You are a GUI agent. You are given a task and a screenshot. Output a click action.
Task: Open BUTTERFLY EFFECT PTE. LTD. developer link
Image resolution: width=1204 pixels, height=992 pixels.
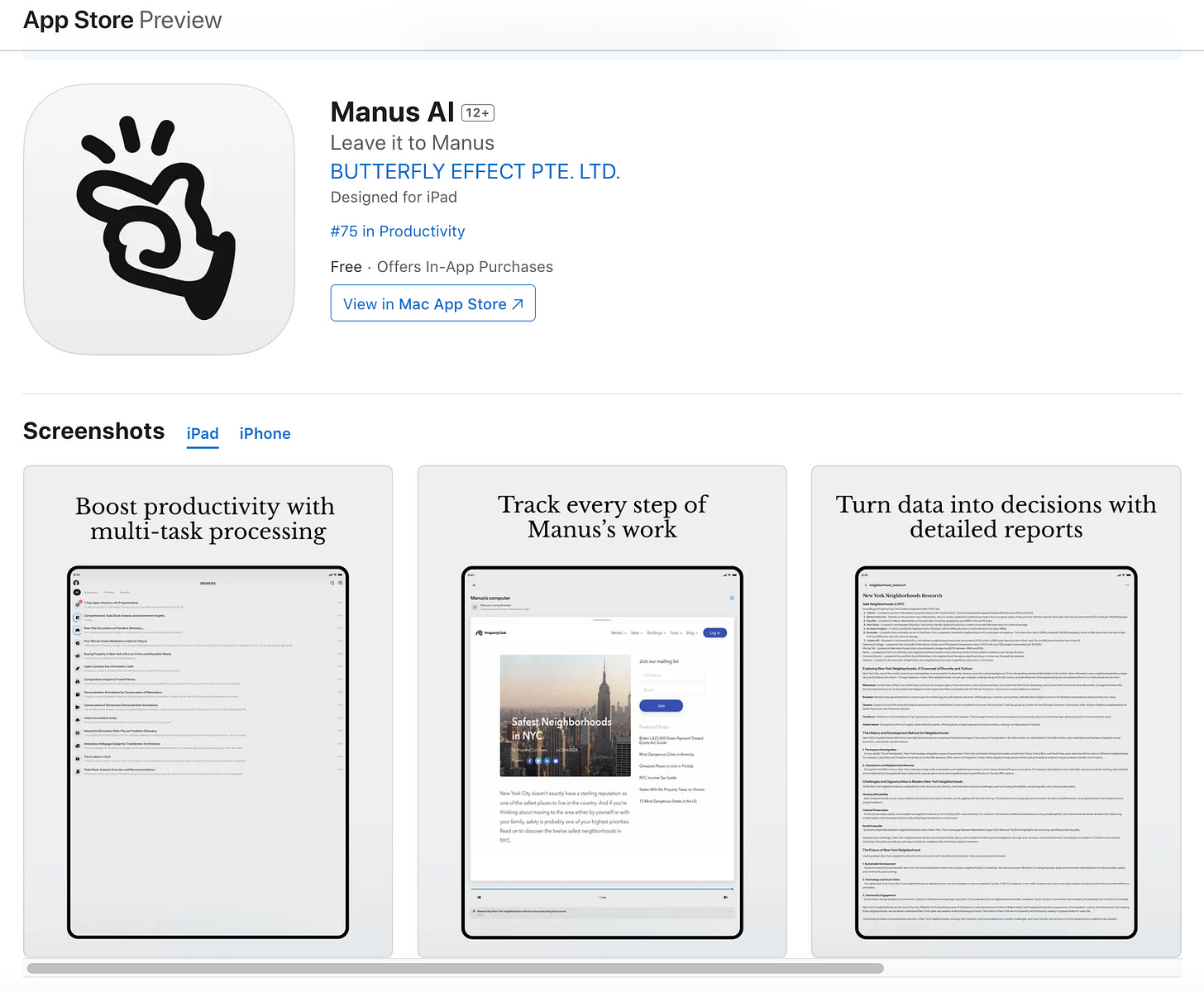coord(475,171)
